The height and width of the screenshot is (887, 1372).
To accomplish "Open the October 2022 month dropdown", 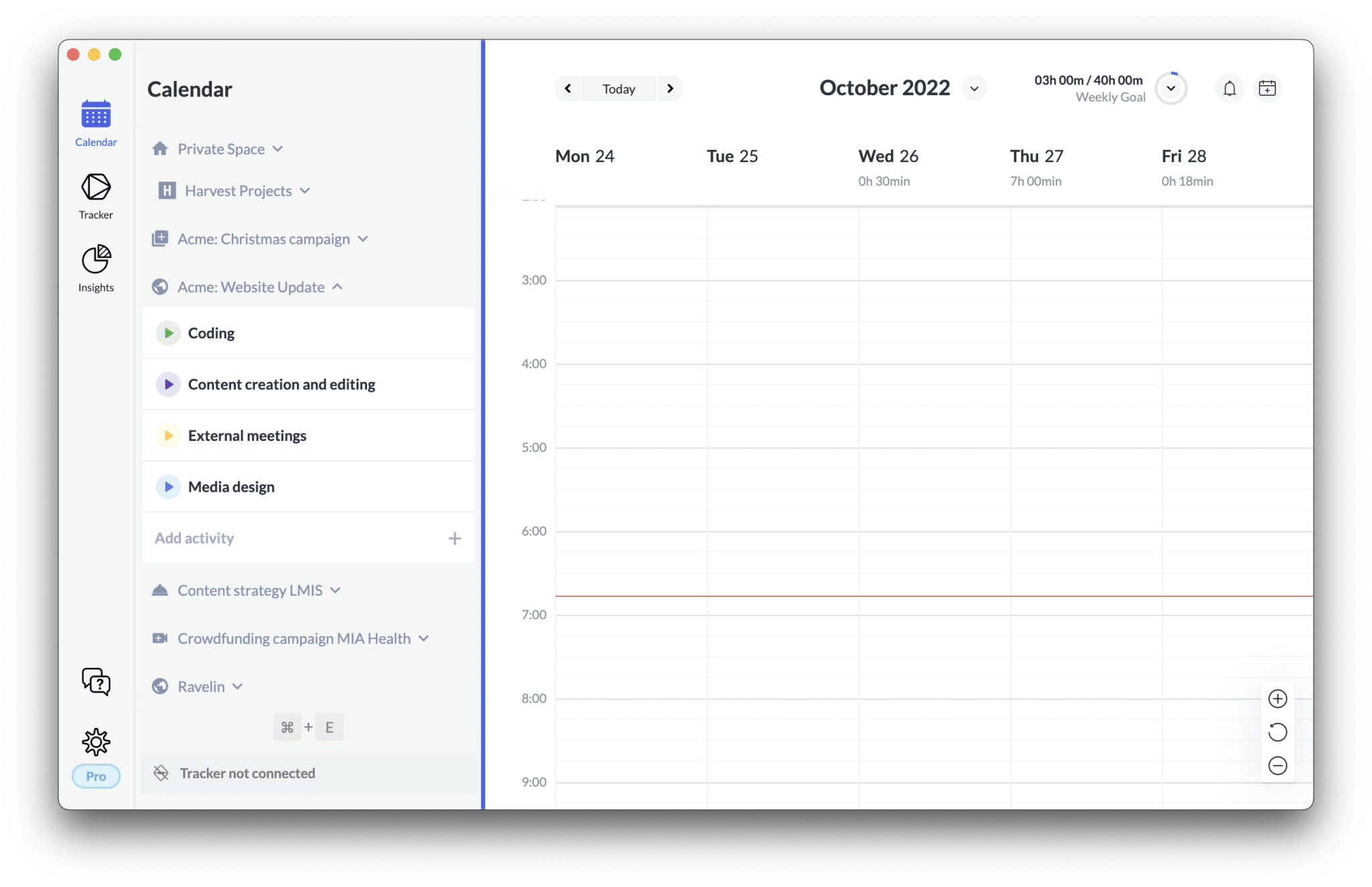I will pyautogui.click(x=974, y=88).
